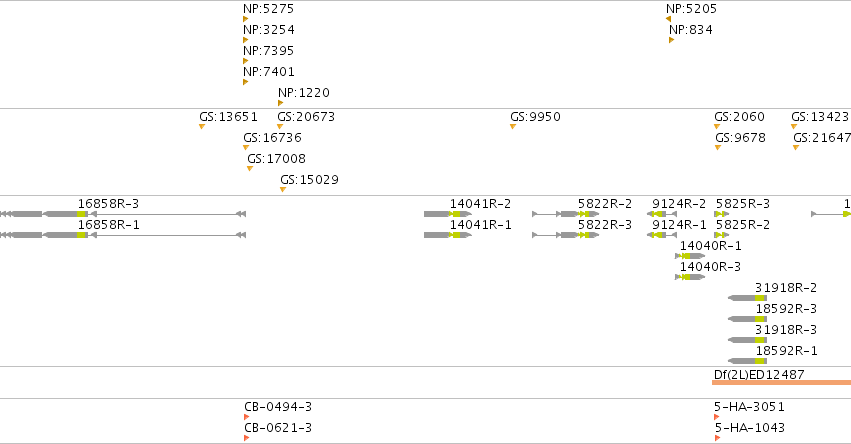
Task: Click the left-pointing triangle under NP:5205
Action: coord(669,19)
